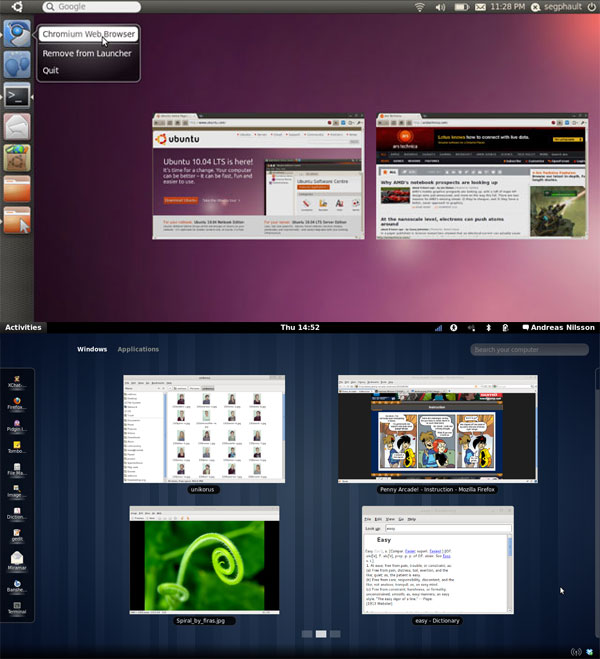Launch Dictionary from the dash

tap(17, 513)
